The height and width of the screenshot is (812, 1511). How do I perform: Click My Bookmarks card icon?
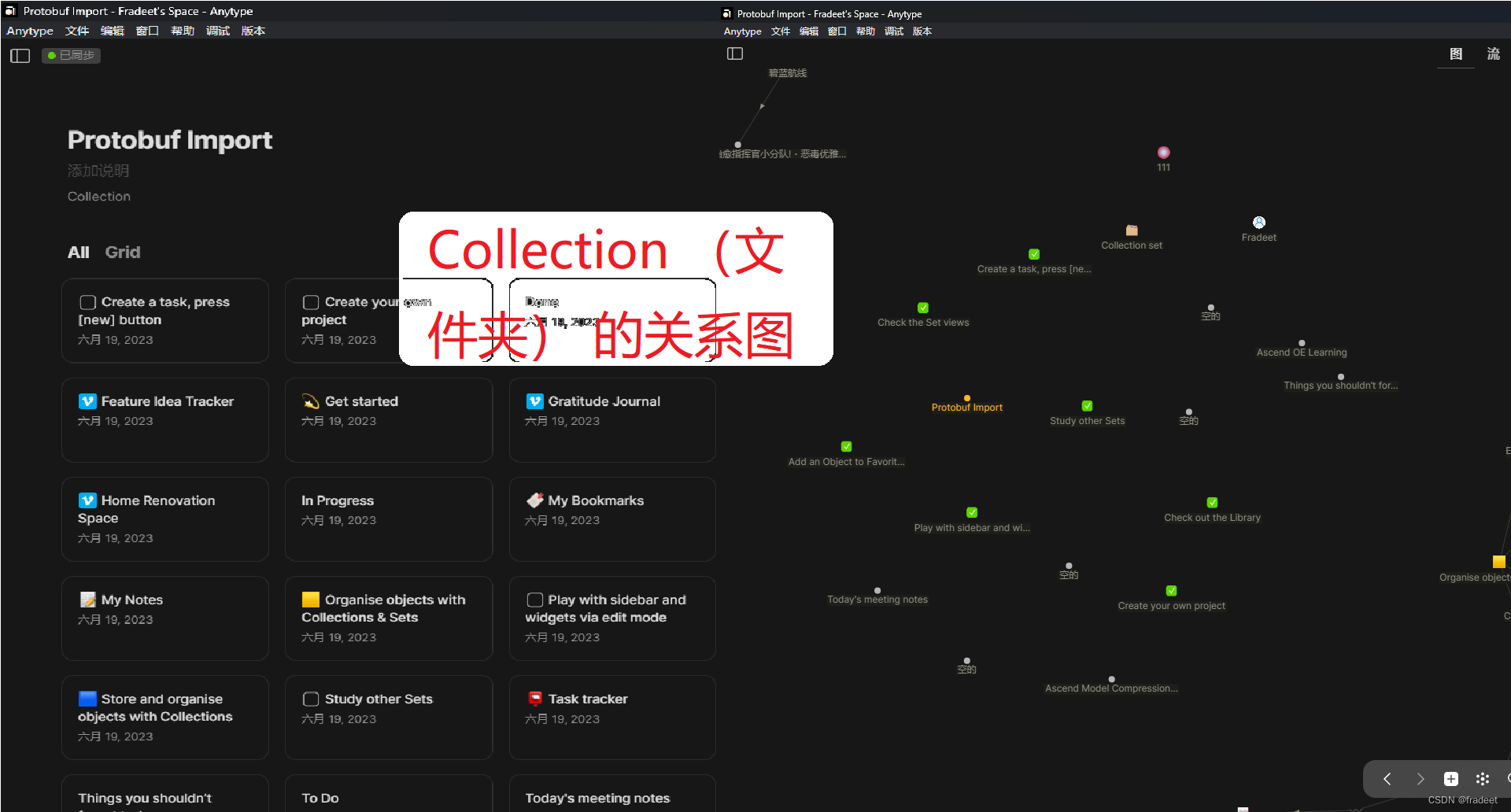535,500
